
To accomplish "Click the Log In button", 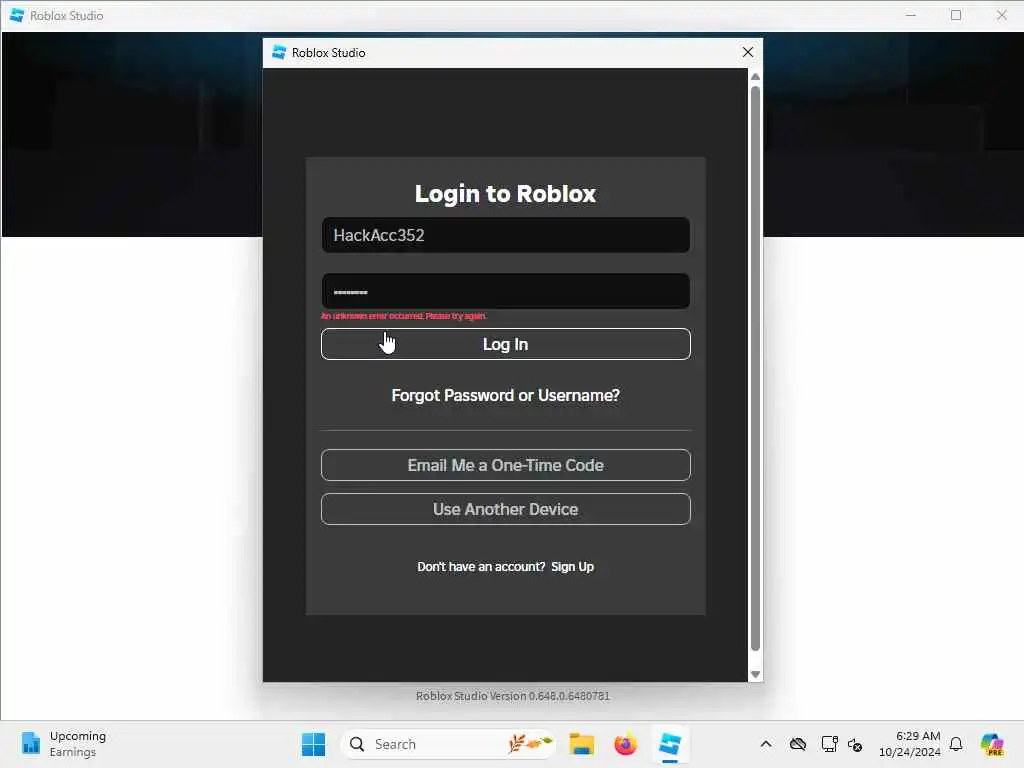I will click(x=505, y=344).
